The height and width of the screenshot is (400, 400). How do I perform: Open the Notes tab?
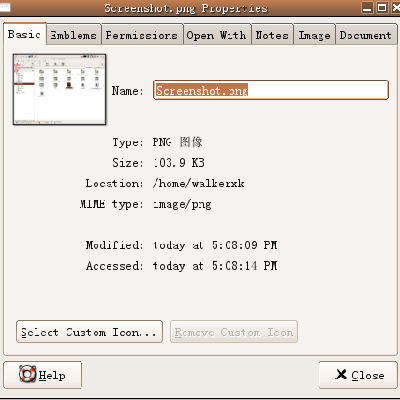coord(272,35)
